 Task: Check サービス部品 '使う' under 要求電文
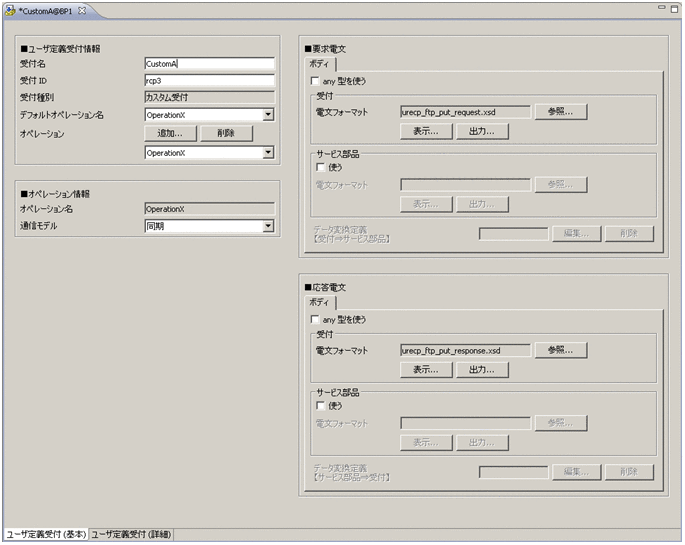[321, 167]
